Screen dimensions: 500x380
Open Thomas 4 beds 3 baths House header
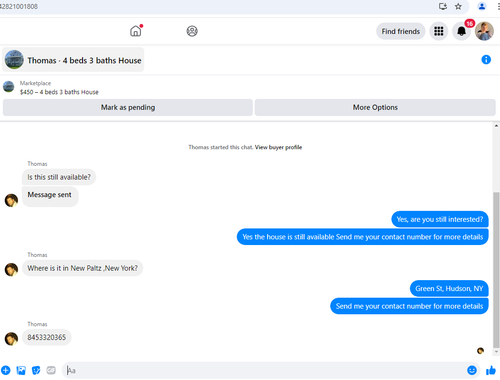pyautogui.click(x=73, y=60)
